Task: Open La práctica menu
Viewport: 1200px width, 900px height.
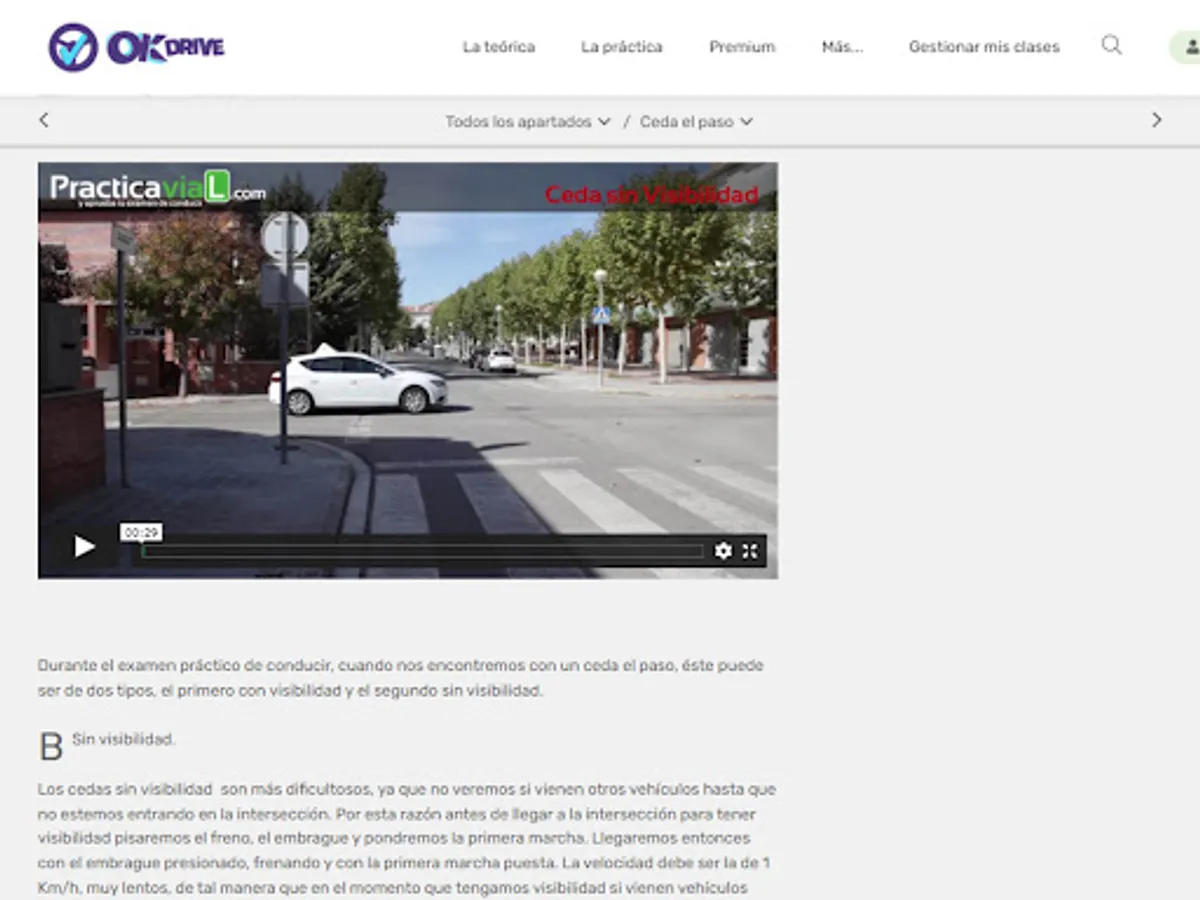Action: click(621, 47)
